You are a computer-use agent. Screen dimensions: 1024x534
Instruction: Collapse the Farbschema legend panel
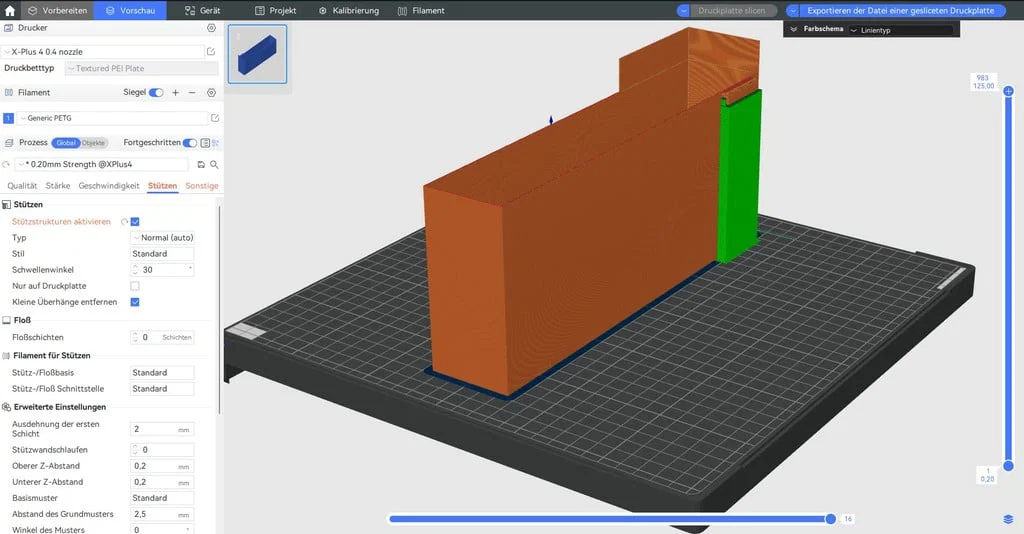[793, 29]
